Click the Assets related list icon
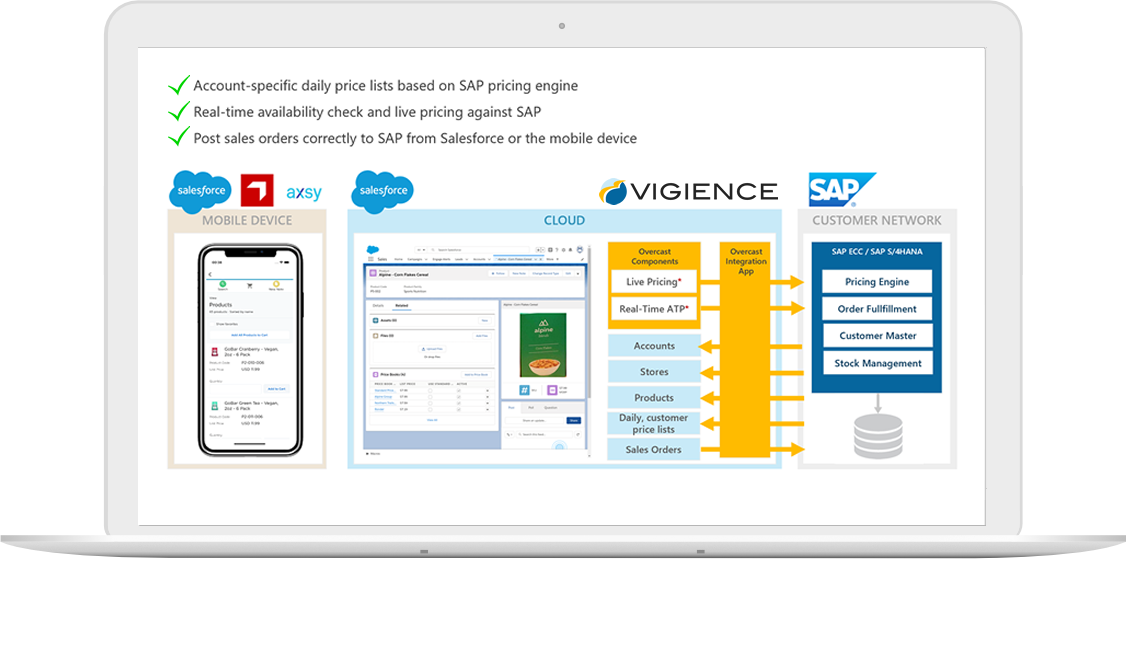Viewport: 1126px width, 650px height. [x=376, y=320]
